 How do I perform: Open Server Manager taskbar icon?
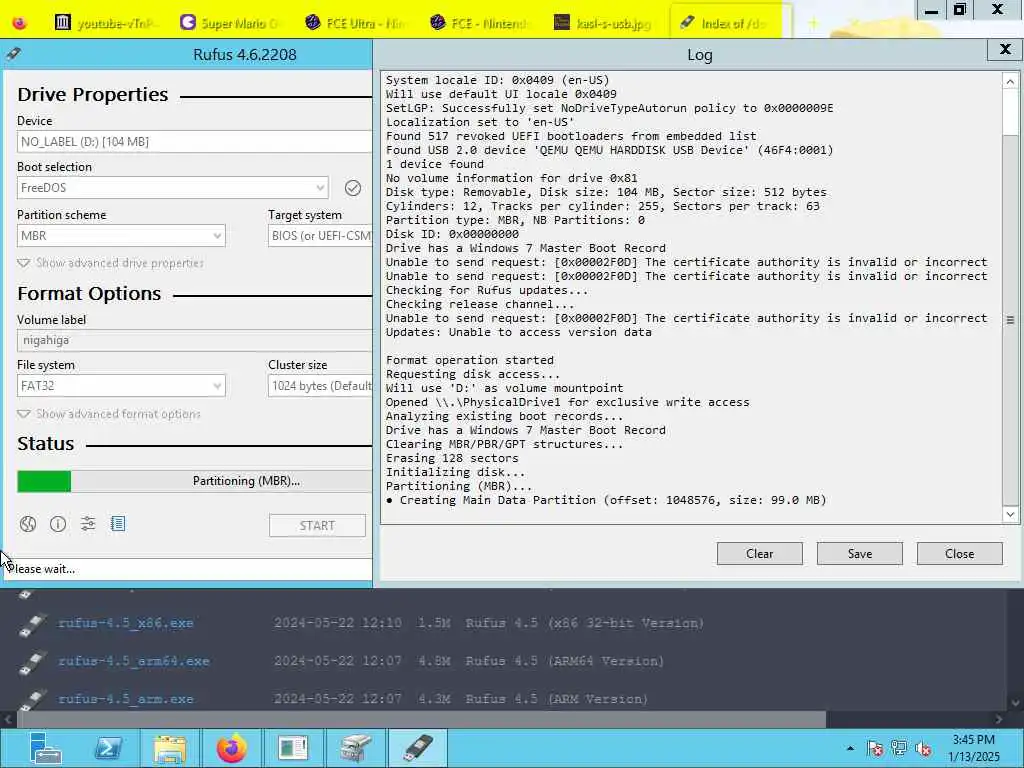click(x=46, y=748)
